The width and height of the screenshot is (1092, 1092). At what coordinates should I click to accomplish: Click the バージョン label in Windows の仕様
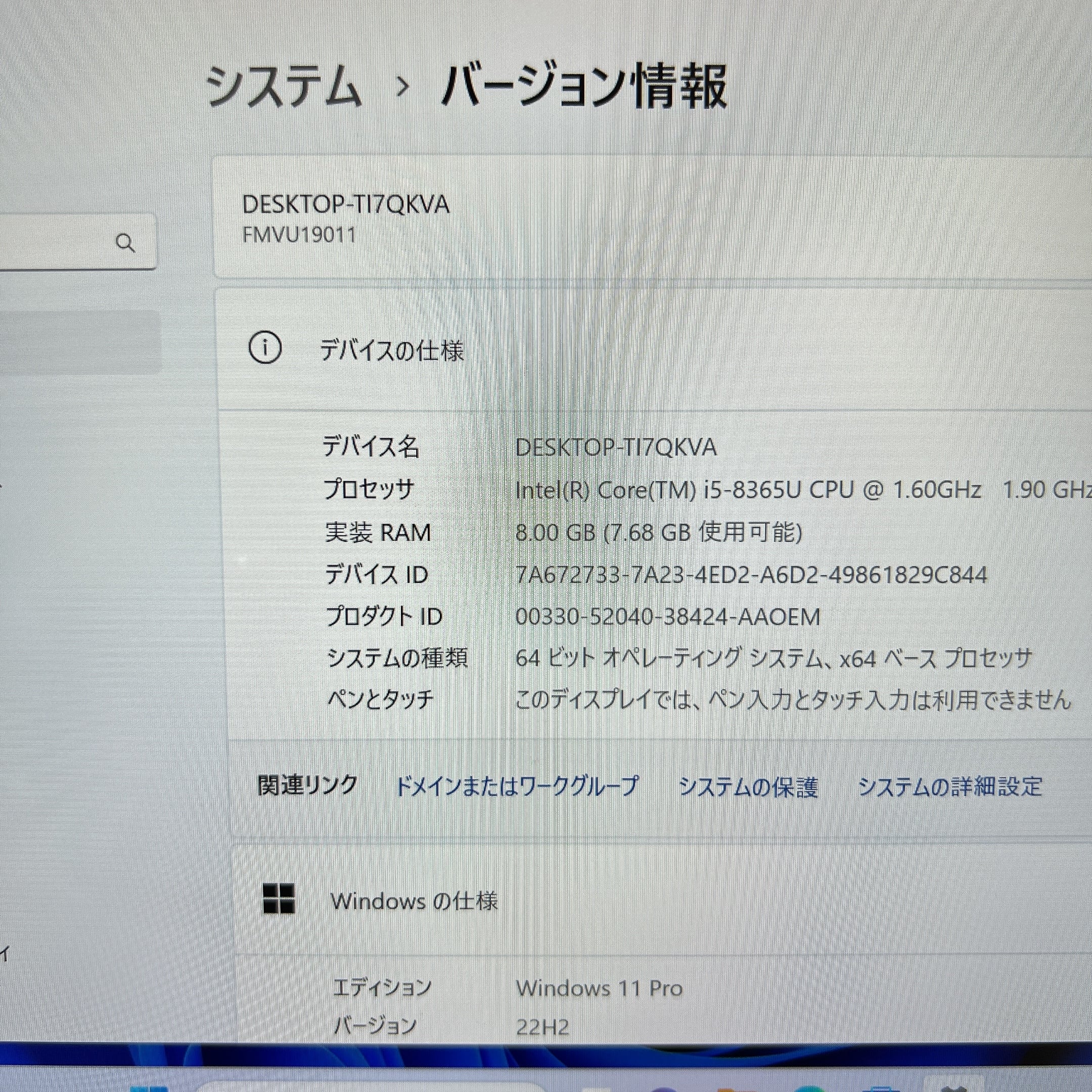(x=375, y=1026)
